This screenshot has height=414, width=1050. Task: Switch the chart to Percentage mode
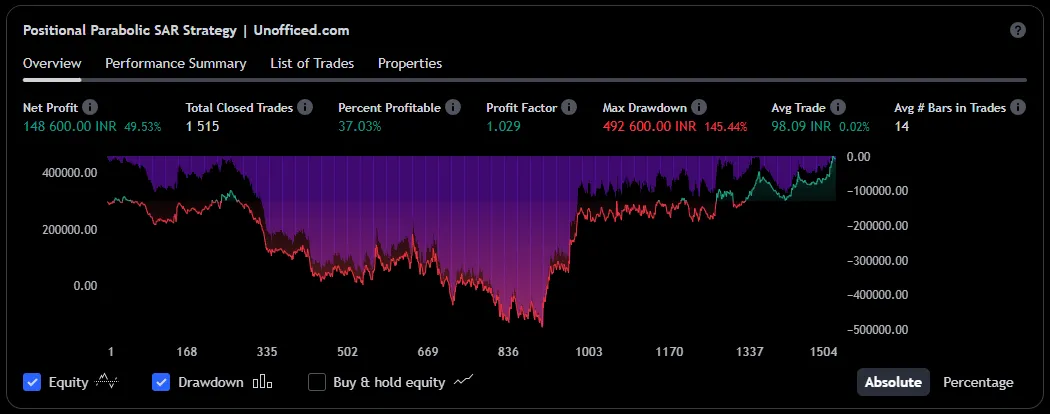tap(977, 382)
